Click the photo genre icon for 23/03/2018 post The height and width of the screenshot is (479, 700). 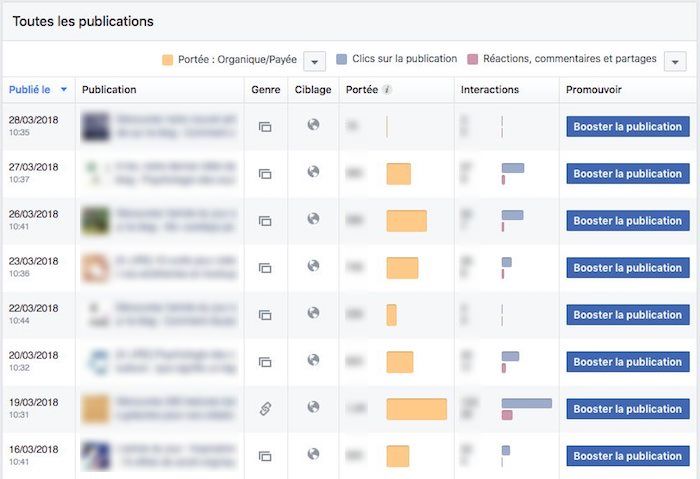265,268
